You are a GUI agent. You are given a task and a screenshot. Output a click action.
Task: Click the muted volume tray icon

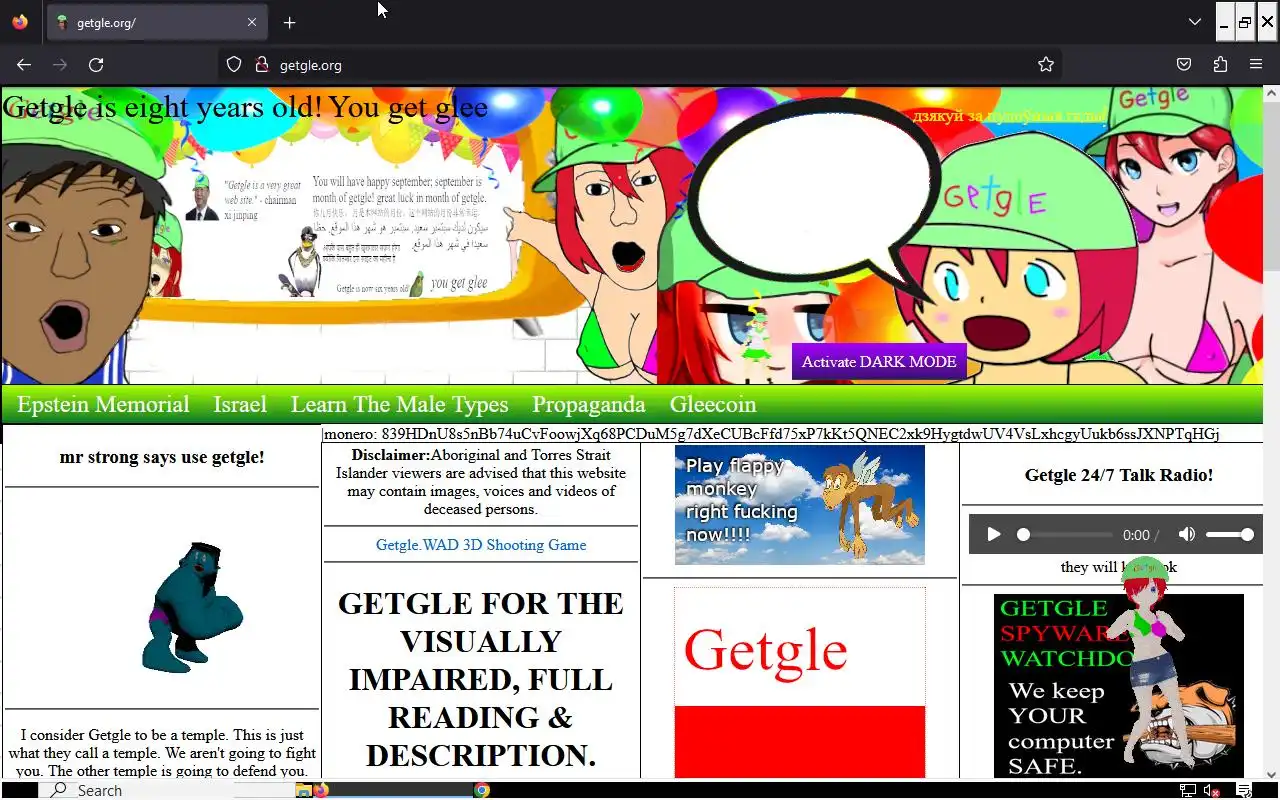1211,790
